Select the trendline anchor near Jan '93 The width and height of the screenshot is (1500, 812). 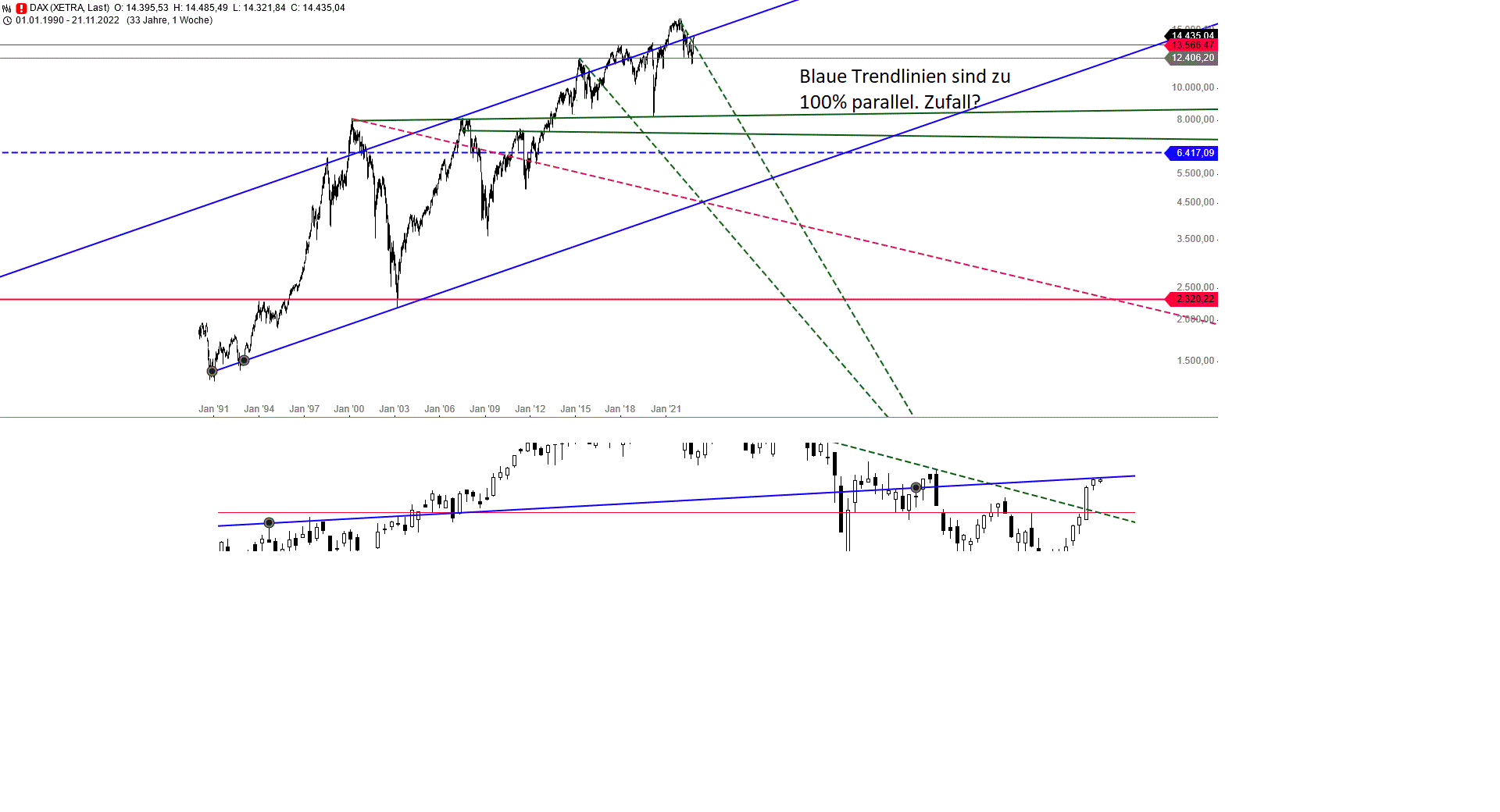tap(244, 360)
